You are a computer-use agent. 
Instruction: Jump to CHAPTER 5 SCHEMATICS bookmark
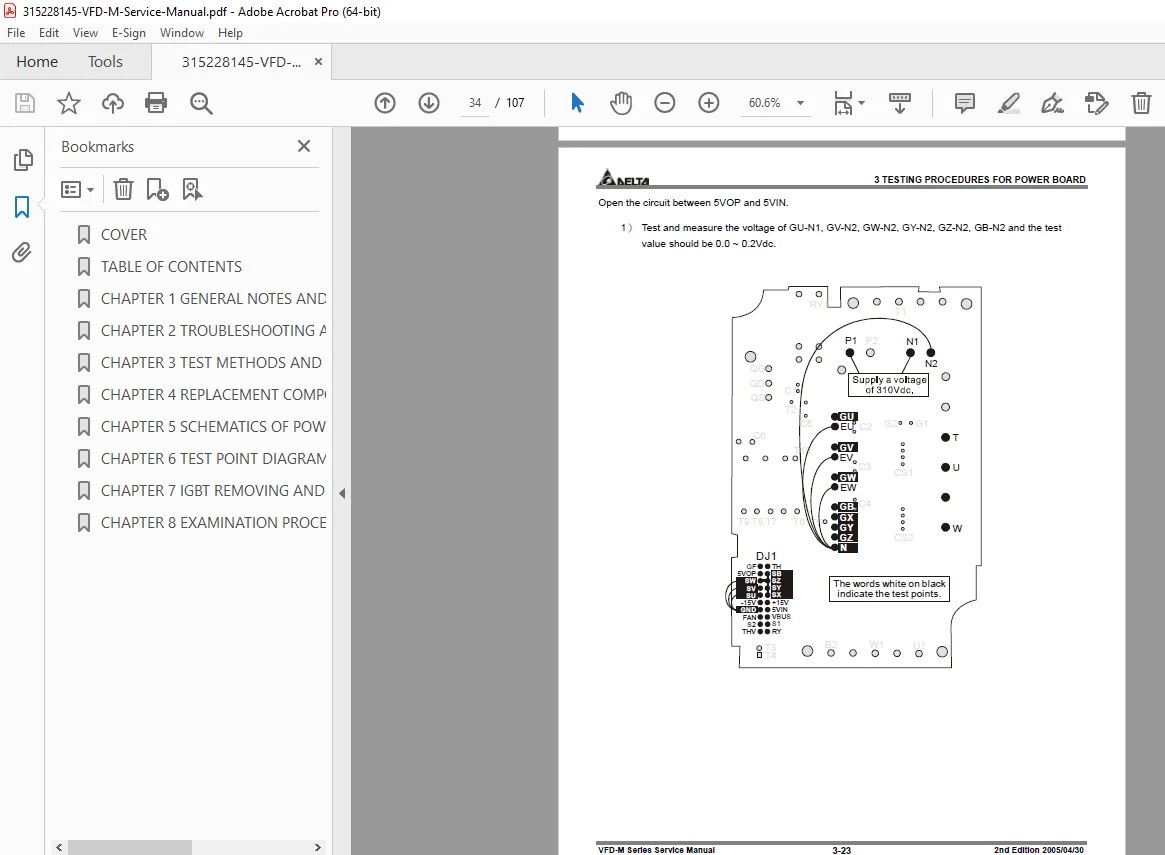[x=213, y=426]
